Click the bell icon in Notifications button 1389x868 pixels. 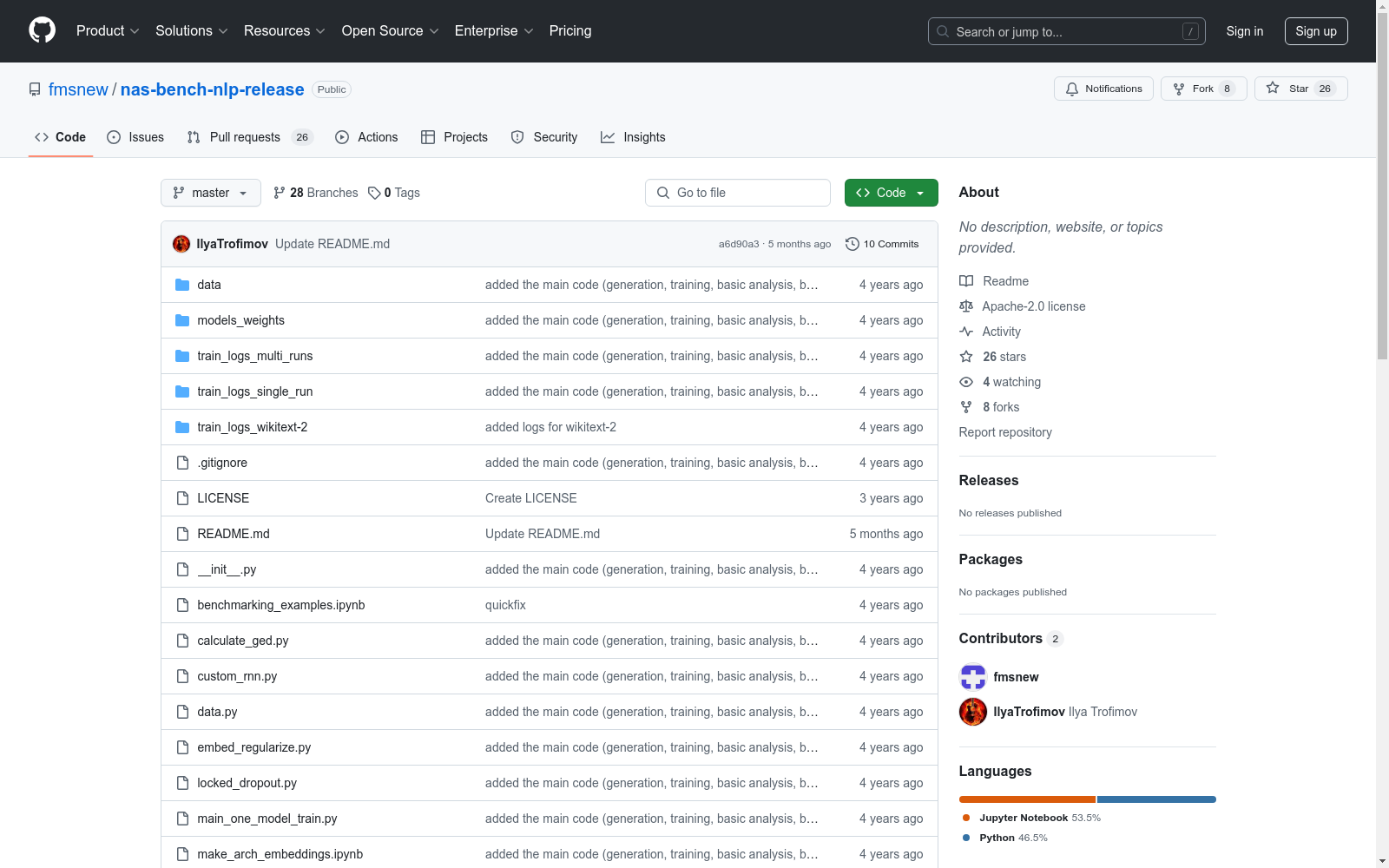click(1072, 89)
